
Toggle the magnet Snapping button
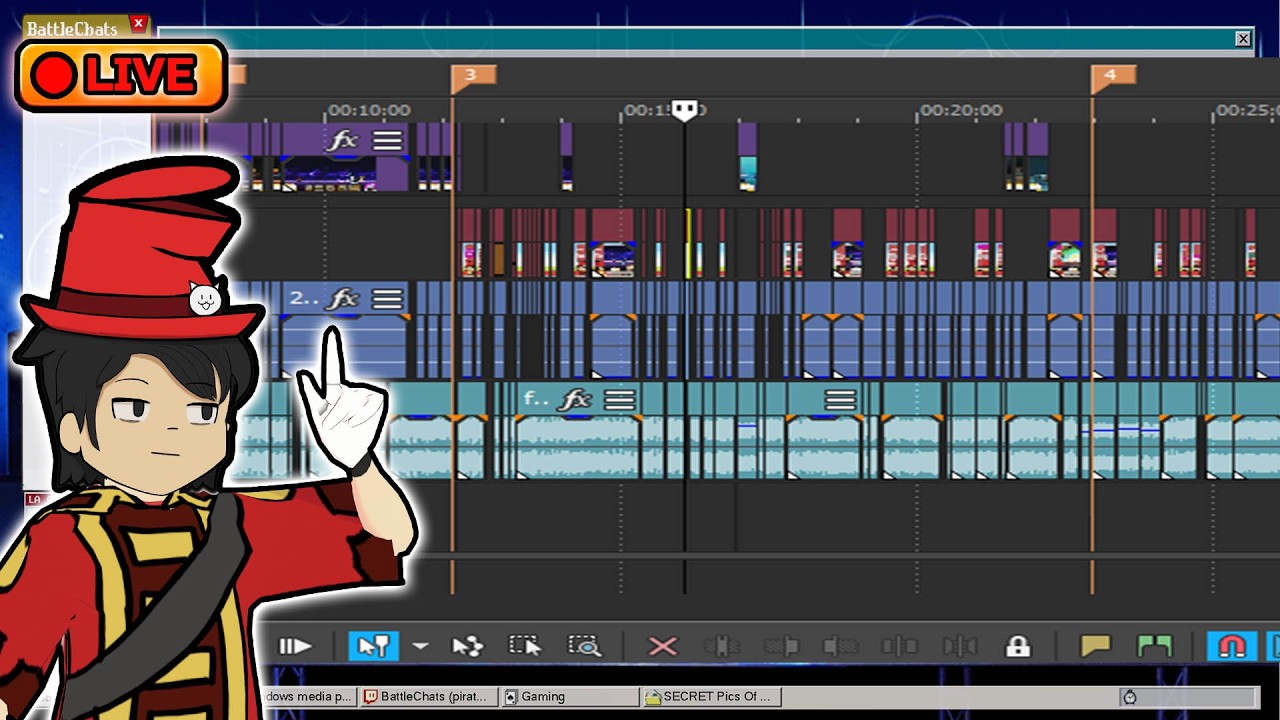(1232, 646)
